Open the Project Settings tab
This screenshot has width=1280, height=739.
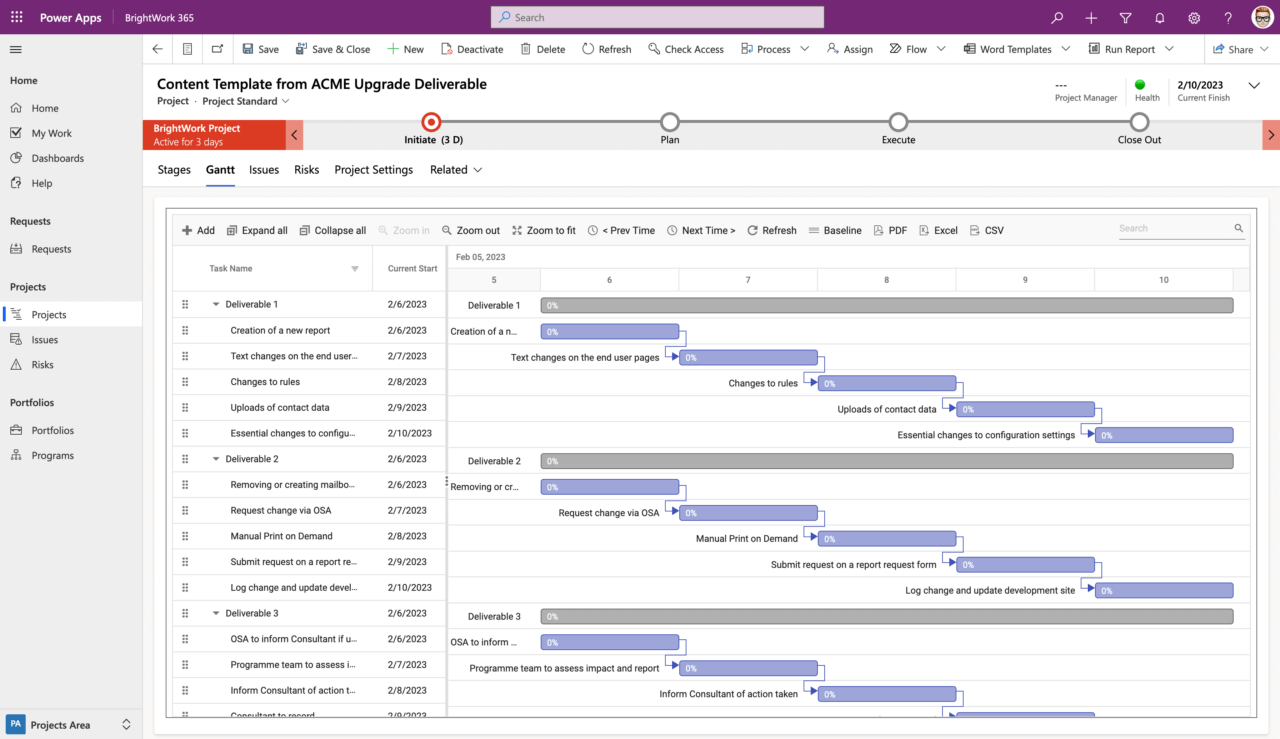[x=373, y=169]
